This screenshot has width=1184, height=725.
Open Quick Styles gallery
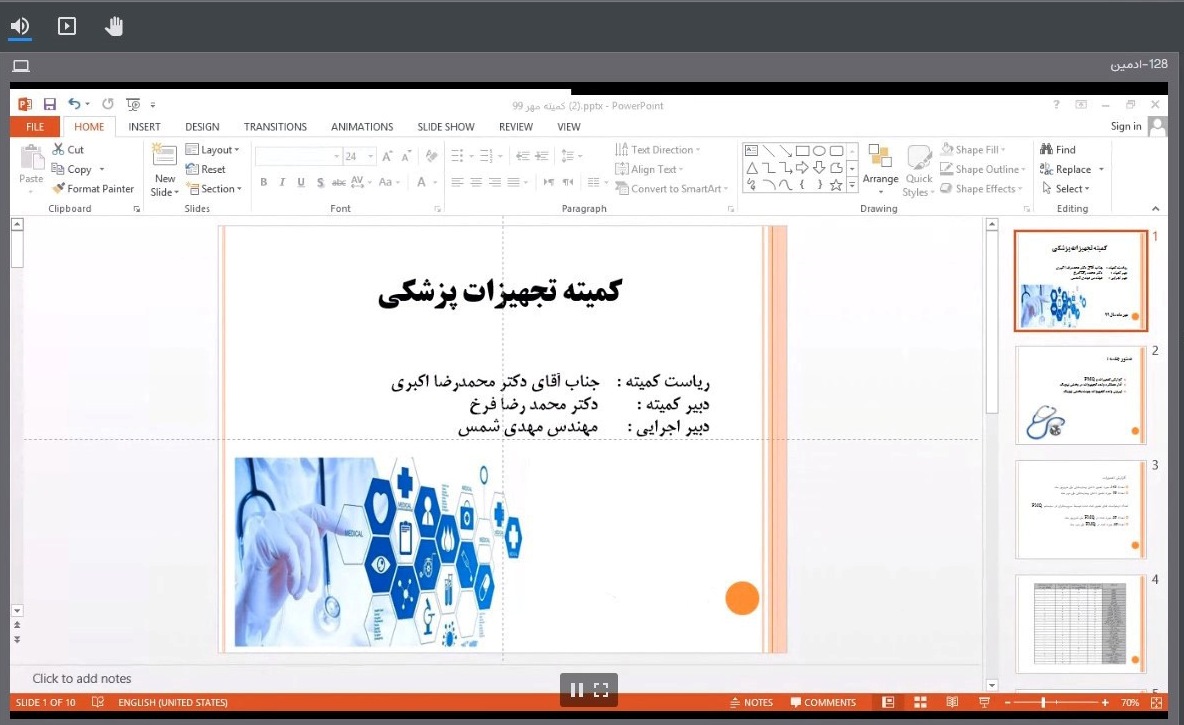pos(918,170)
